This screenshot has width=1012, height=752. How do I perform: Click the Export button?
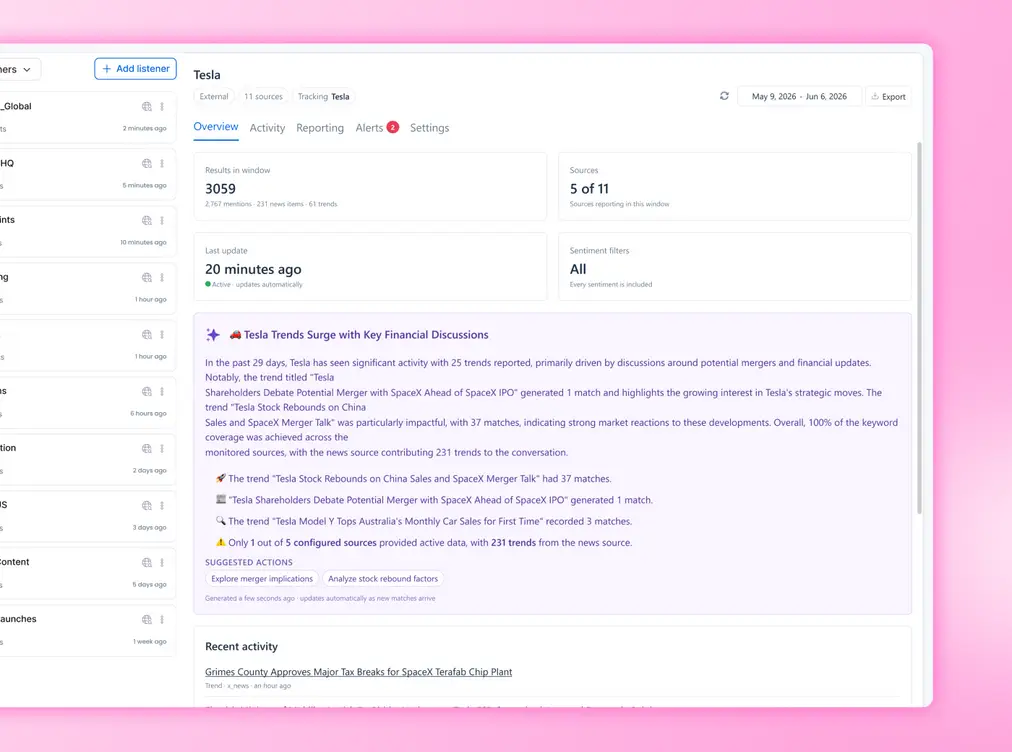(x=888, y=96)
